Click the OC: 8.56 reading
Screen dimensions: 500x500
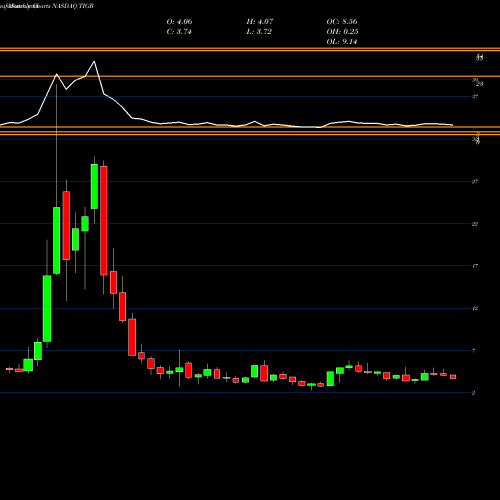coord(342,22)
